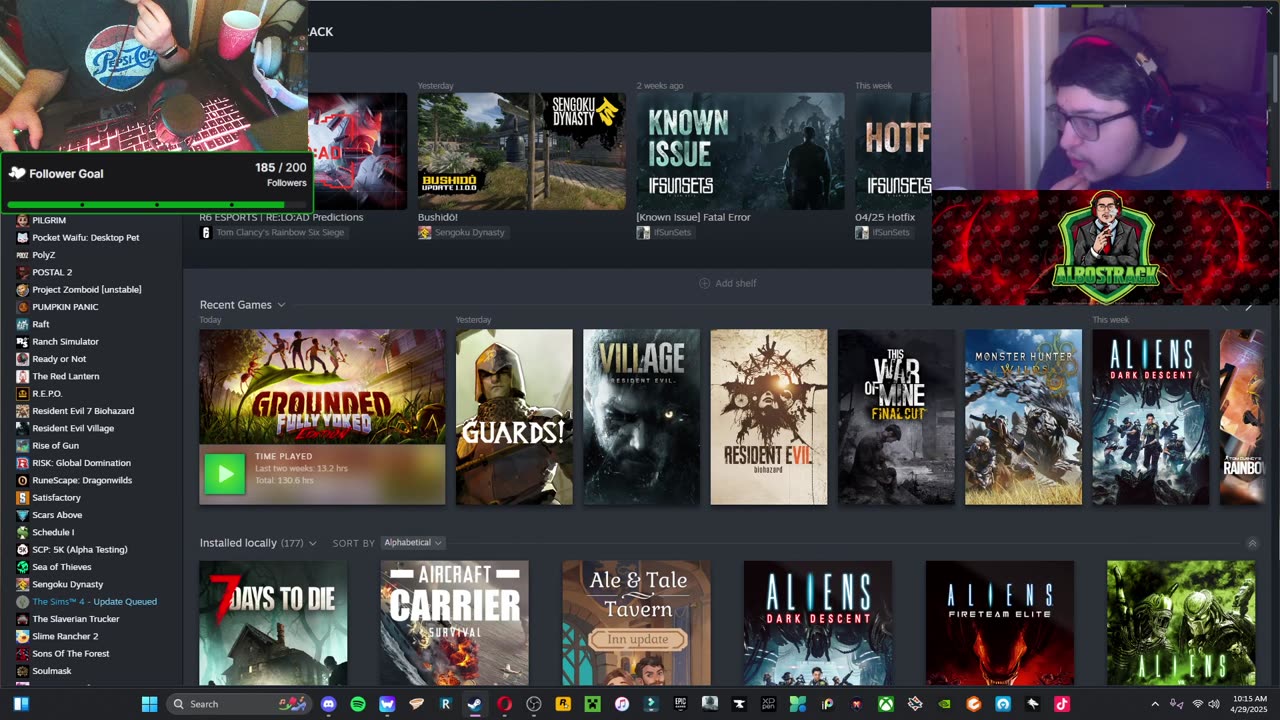1280x720 pixels.
Task: Select Sea of Thieves in the game list
Action: point(61,567)
